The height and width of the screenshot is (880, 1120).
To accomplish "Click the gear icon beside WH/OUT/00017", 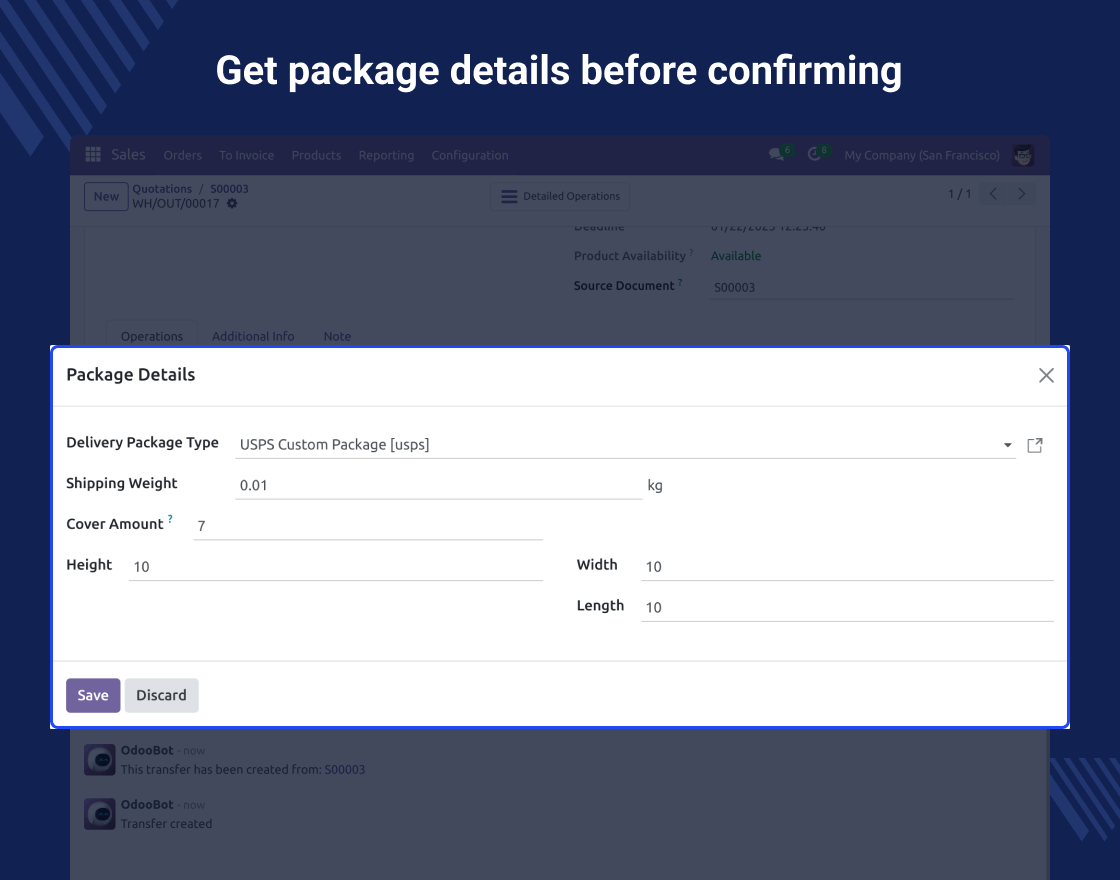I will click(x=232, y=204).
